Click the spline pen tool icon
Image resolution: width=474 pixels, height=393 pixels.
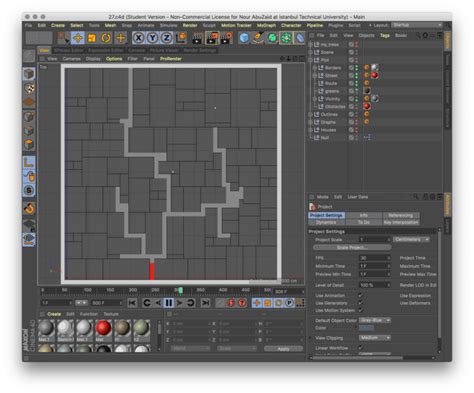click(x=258, y=38)
